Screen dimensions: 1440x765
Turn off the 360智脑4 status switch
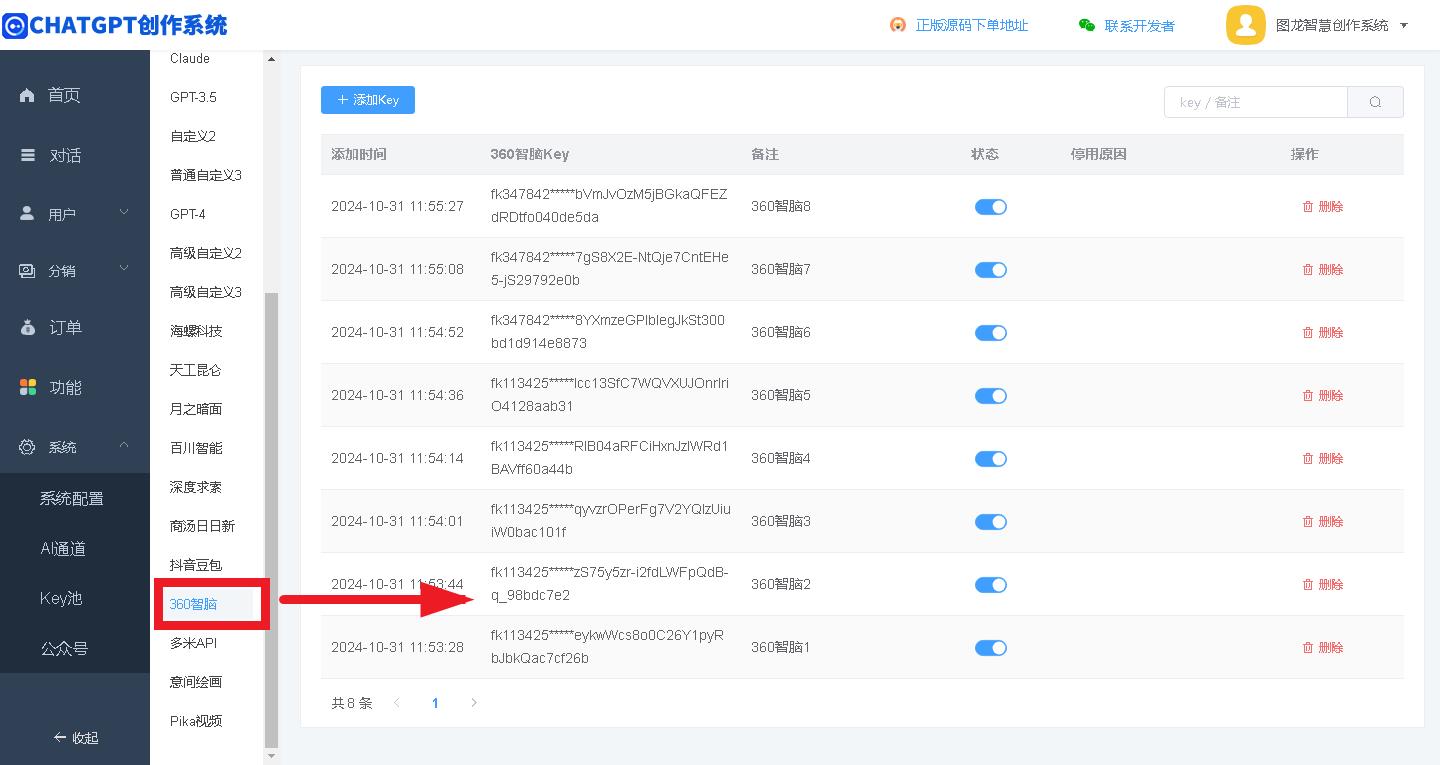(x=991, y=459)
